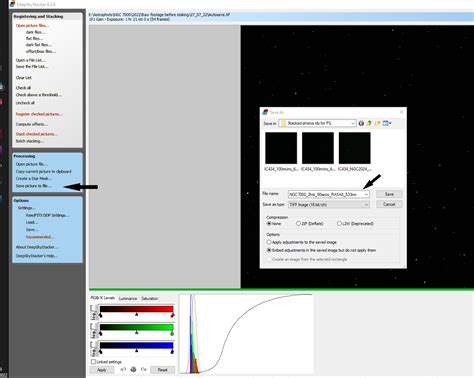Open View Menu icon in Save As dialog
This screenshot has width=474, height=378.
(x=387, y=123)
